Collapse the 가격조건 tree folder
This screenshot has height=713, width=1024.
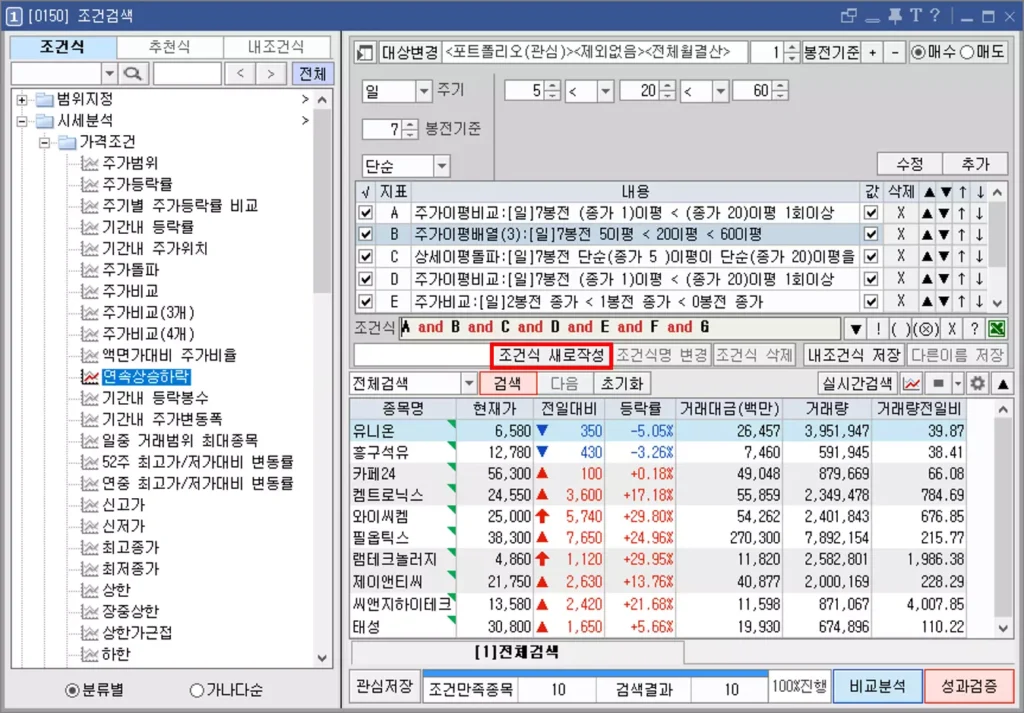[x=44, y=142]
